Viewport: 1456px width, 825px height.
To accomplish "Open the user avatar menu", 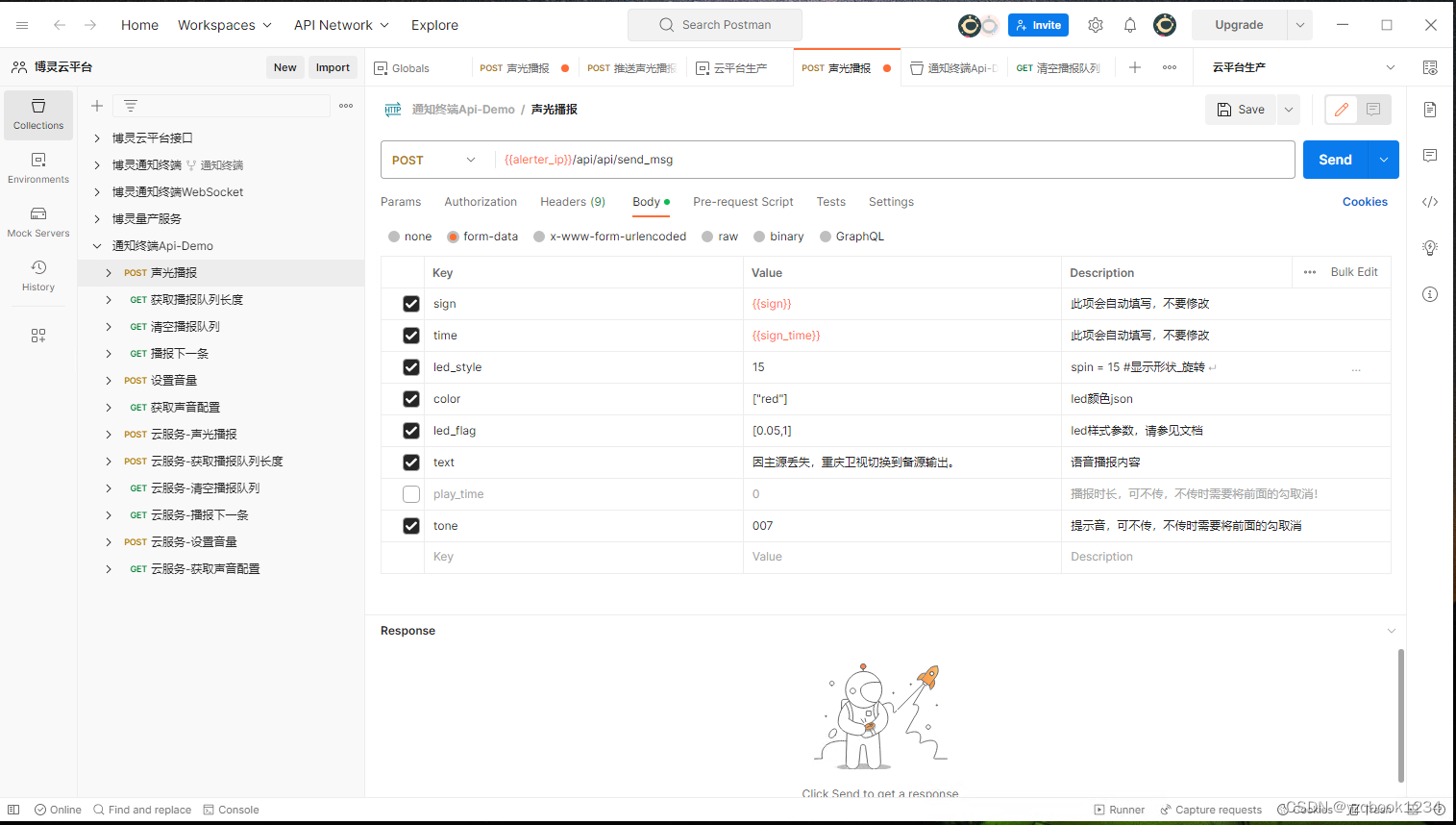I will (x=1165, y=25).
